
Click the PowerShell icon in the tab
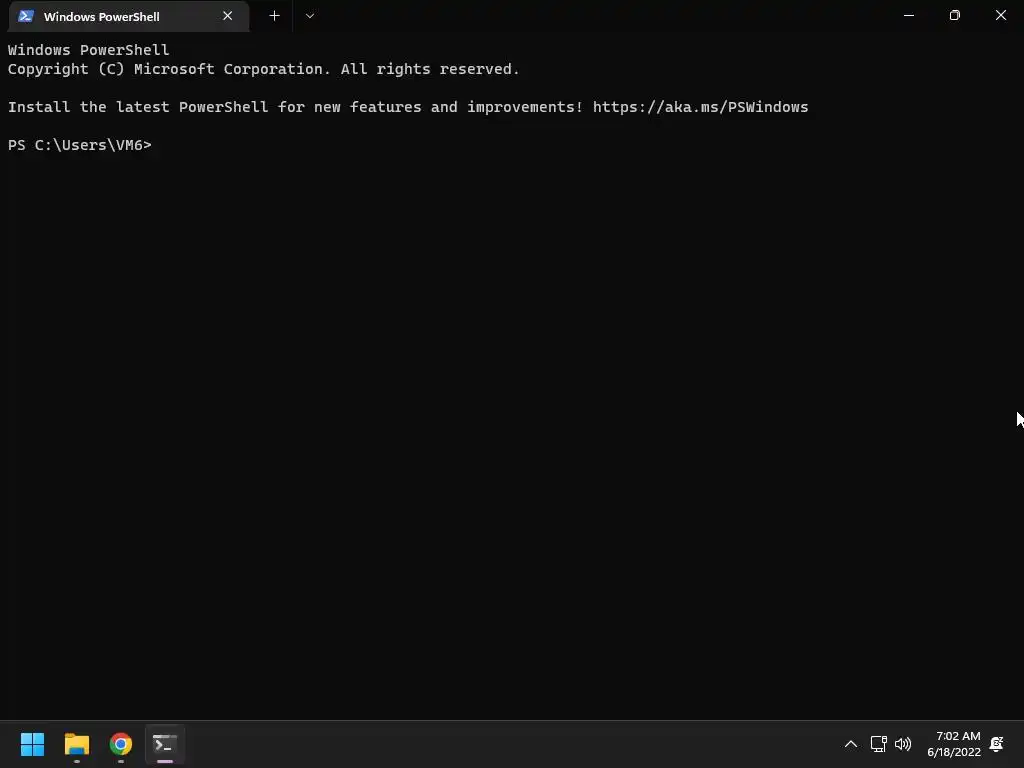tap(26, 16)
